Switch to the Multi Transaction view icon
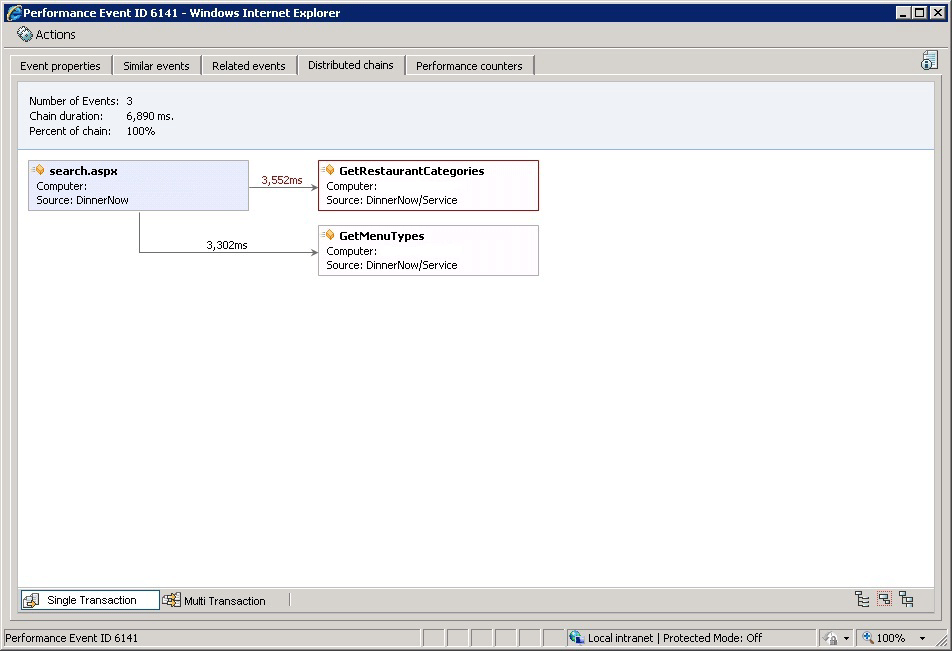The width and height of the screenshot is (952, 651). [x=172, y=600]
